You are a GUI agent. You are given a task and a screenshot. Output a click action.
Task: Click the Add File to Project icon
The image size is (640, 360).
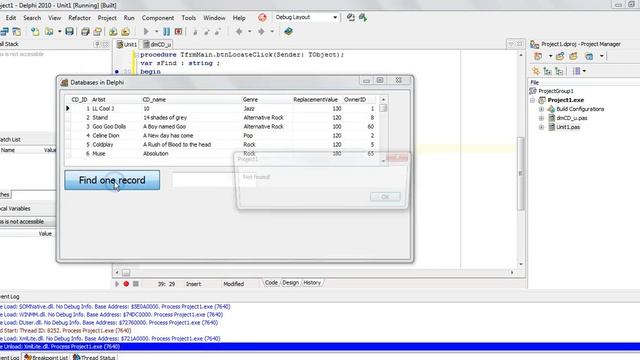(113, 31)
